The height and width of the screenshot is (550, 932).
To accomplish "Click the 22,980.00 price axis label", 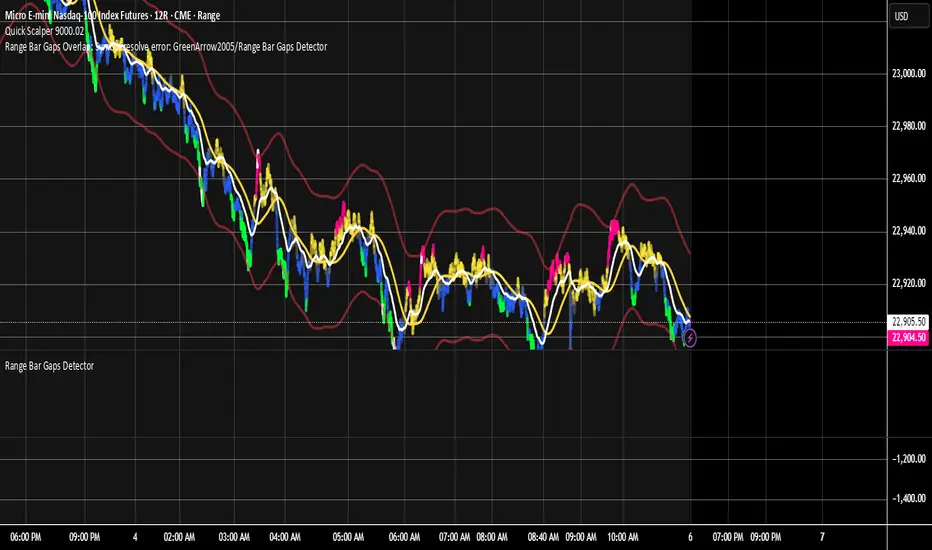I will click(909, 125).
